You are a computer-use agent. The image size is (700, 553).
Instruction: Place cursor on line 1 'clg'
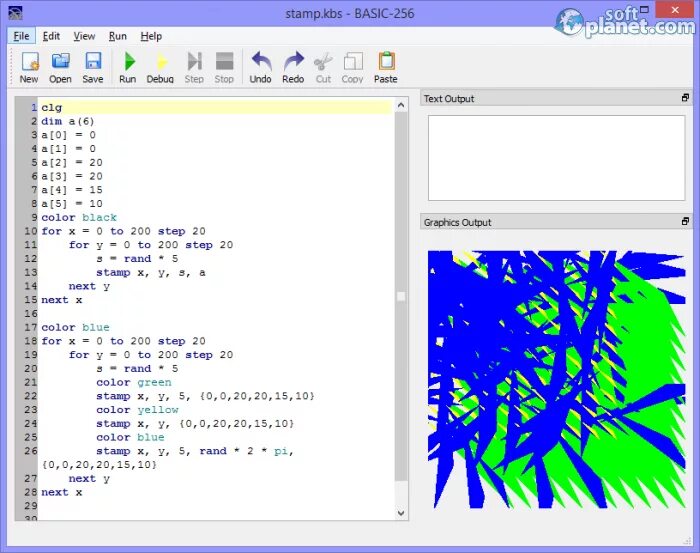(x=52, y=108)
